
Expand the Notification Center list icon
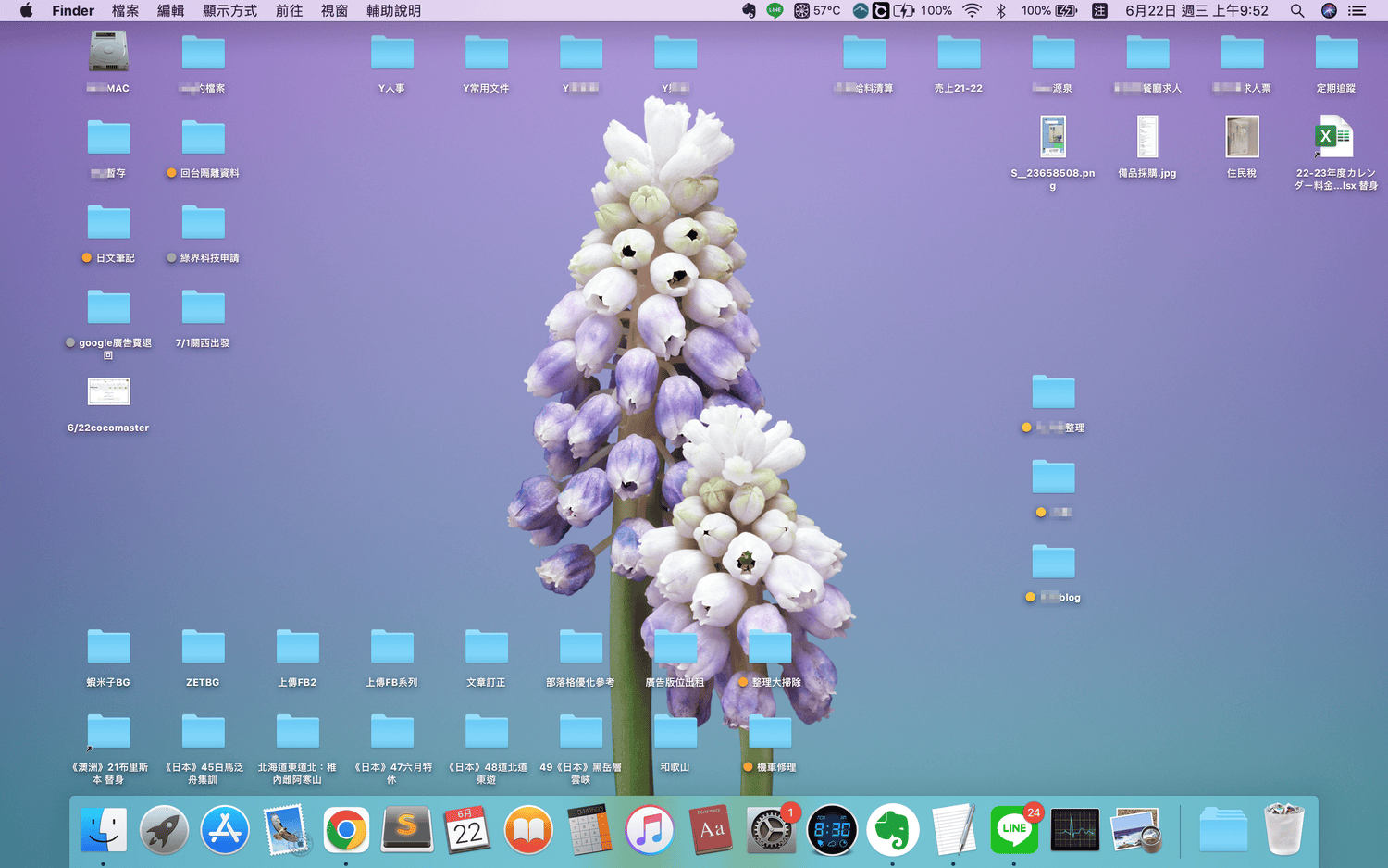coord(1357,11)
